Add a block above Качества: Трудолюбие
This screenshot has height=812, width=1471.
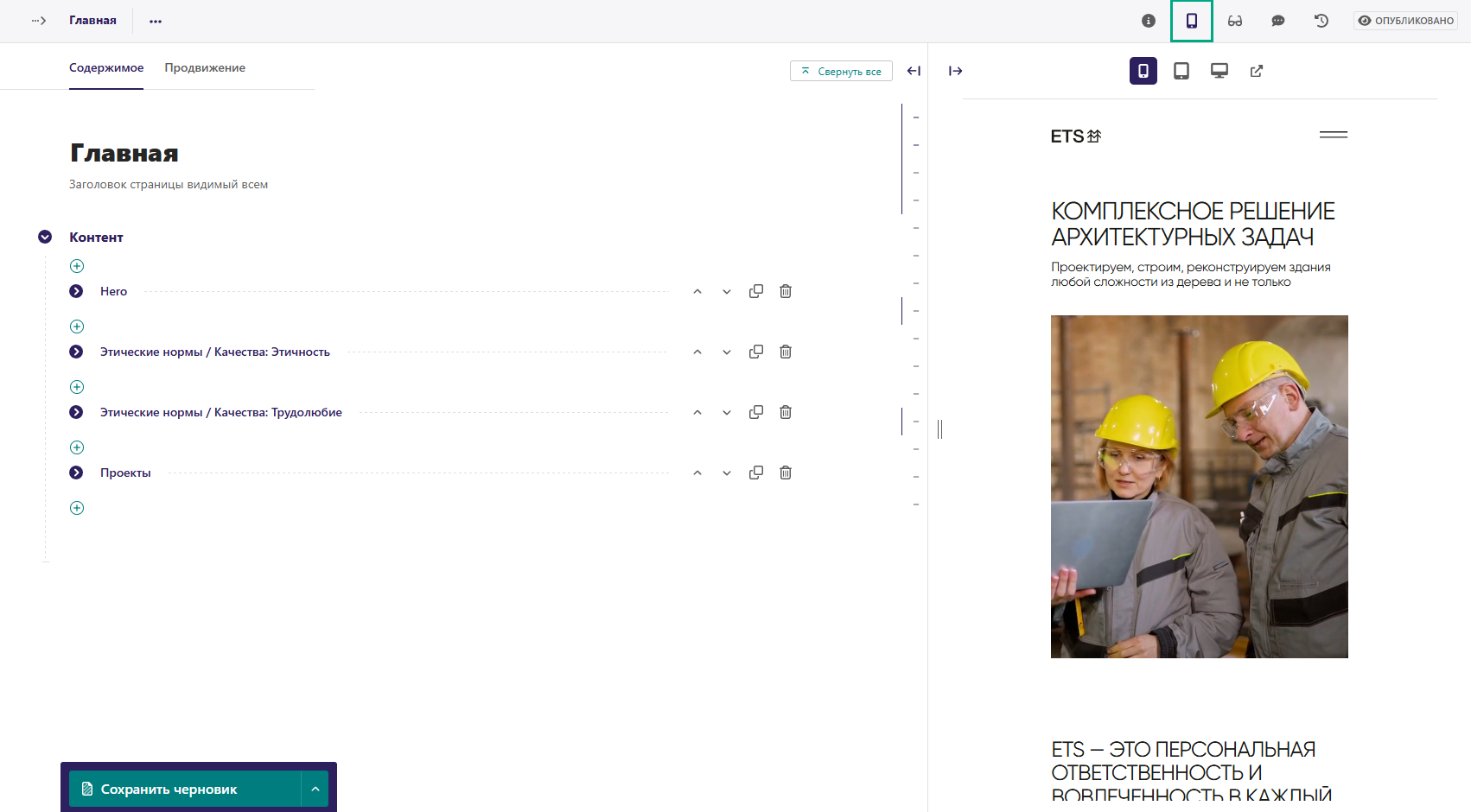pyautogui.click(x=77, y=387)
